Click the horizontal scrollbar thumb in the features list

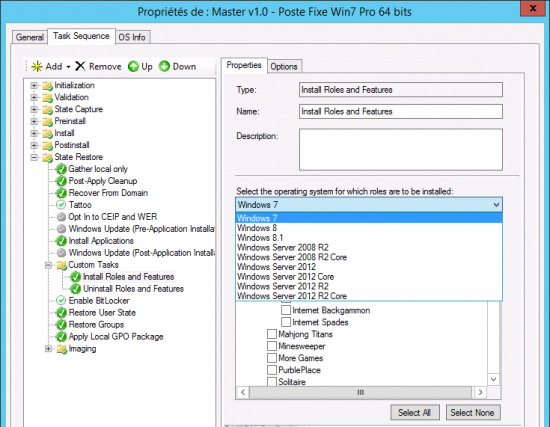click(360, 392)
